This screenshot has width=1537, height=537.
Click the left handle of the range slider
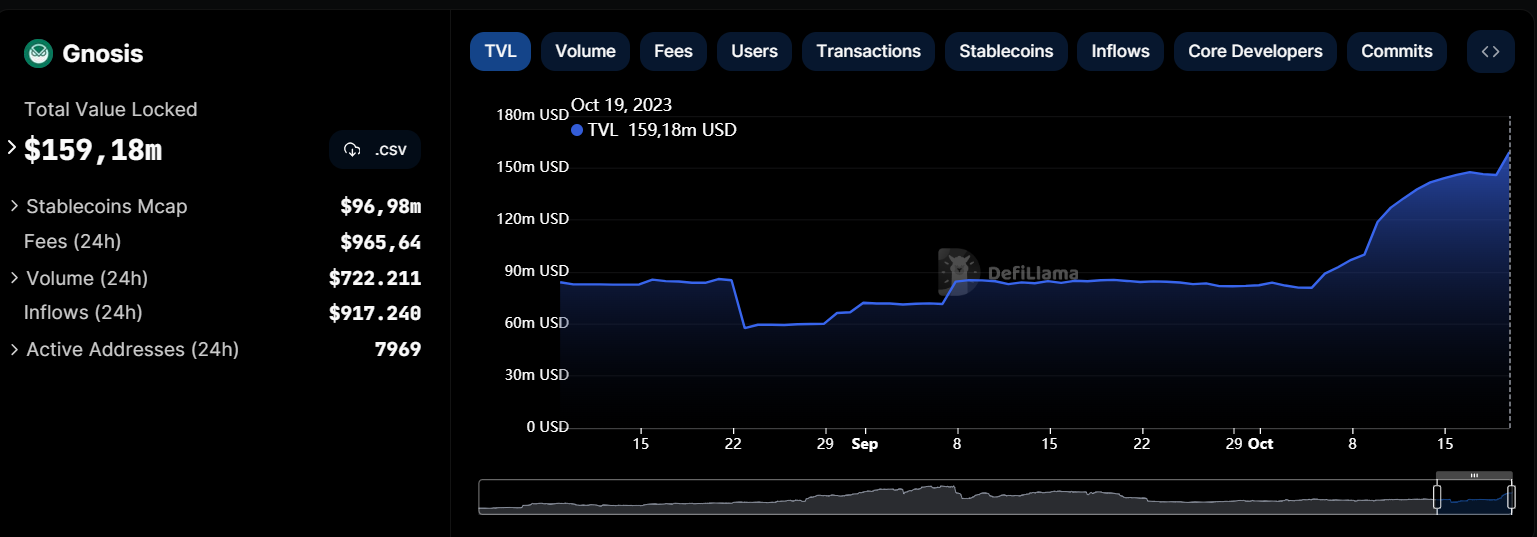pyautogui.click(x=1437, y=497)
